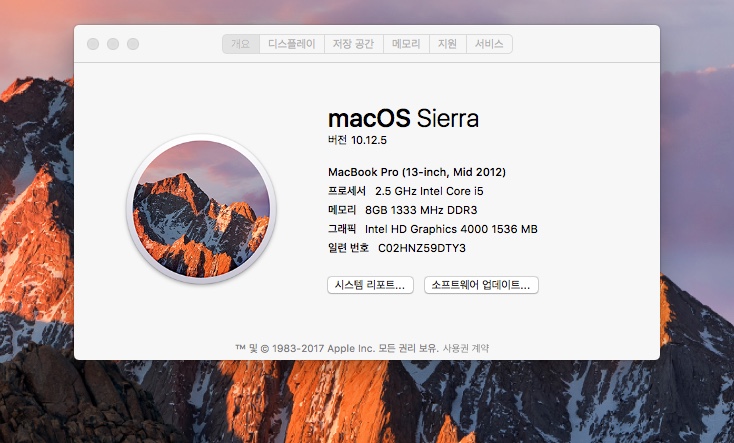Select the 저장 공간 tab
The height and width of the screenshot is (443, 734).
click(x=353, y=44)
